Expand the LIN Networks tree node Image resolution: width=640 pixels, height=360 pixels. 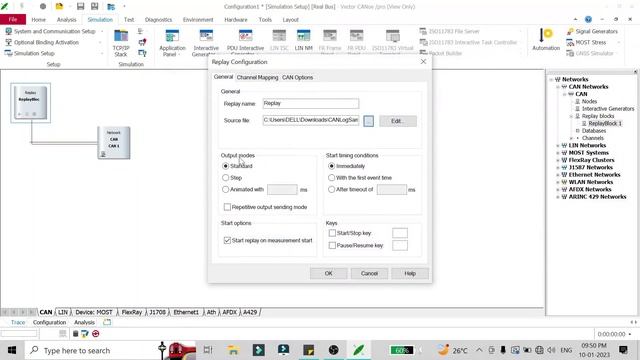pos(558,146)
